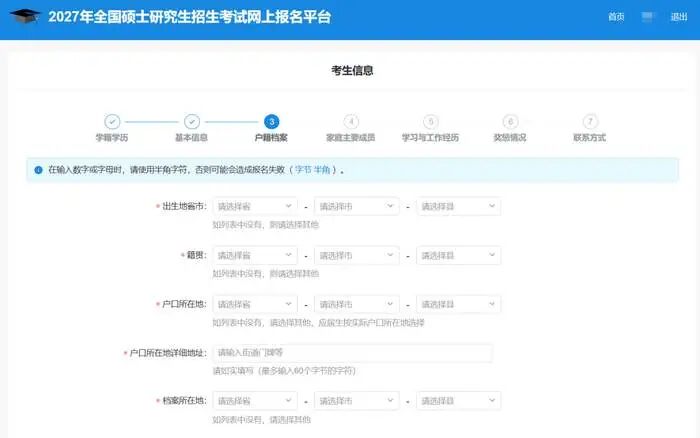The image size is (700, 438).
Task: Jump to step 7 联系方式 circle
Action: [590, 121]
